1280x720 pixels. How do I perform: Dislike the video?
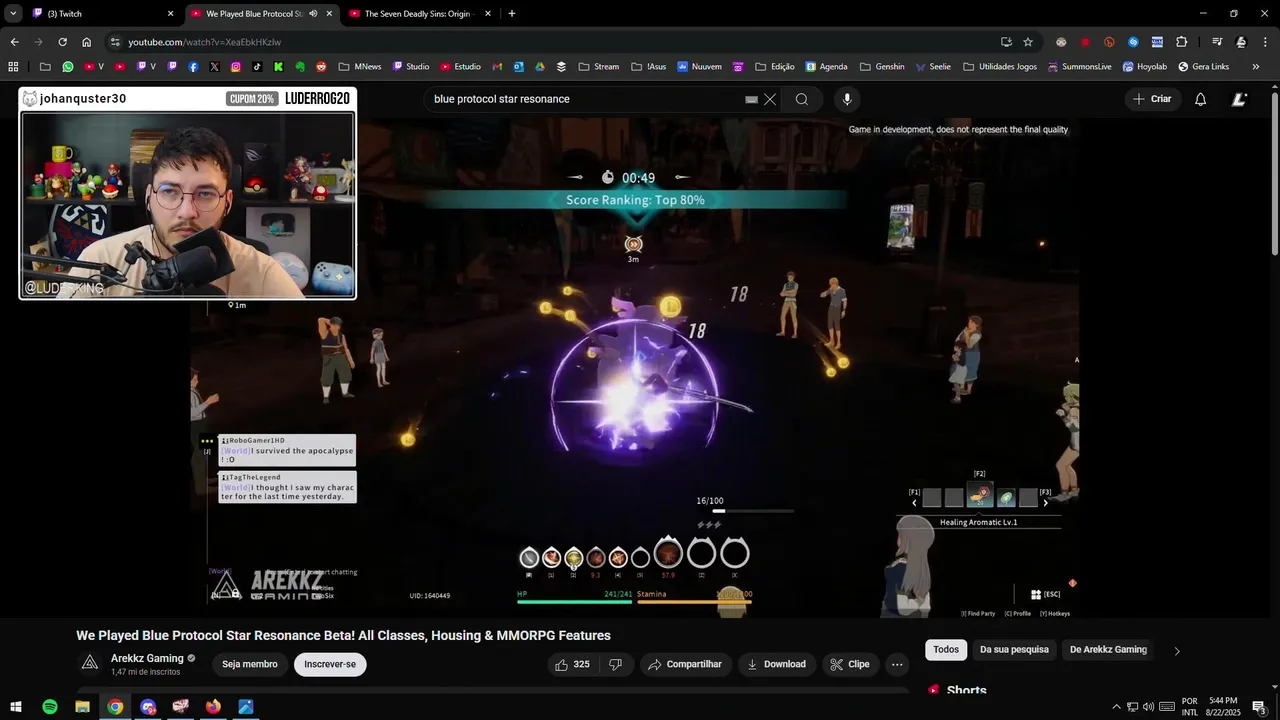click(616, 664)
